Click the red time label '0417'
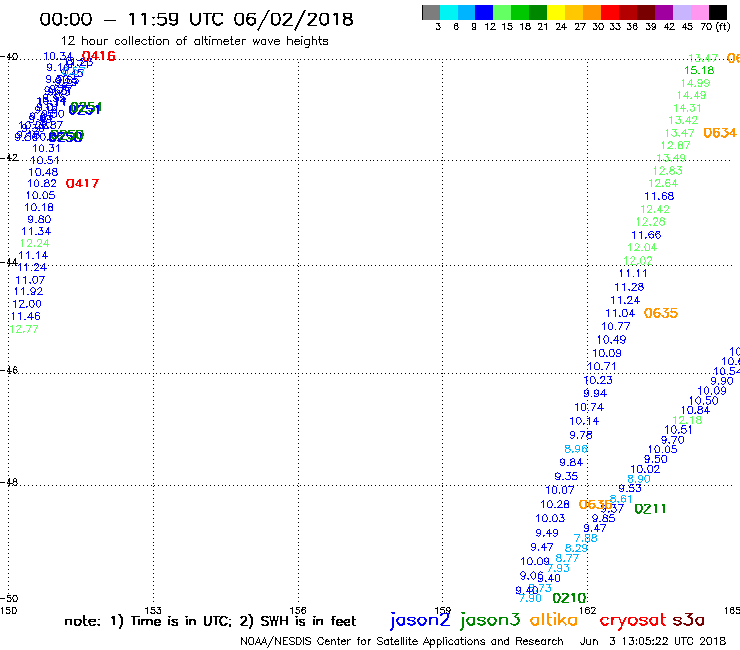The width and height of the screenshot is (740, 650). click(82, 183)
